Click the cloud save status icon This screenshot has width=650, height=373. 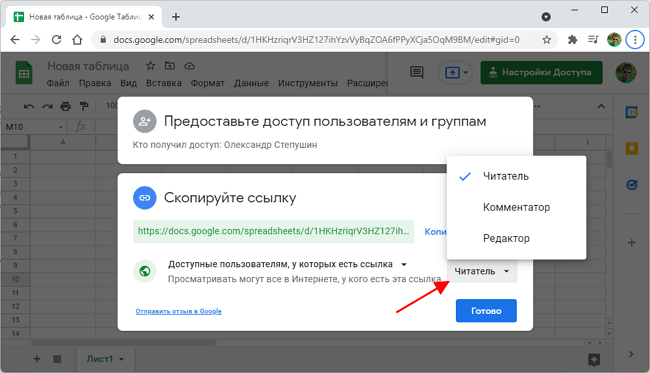pyautogui.click(x=189, y=65)
